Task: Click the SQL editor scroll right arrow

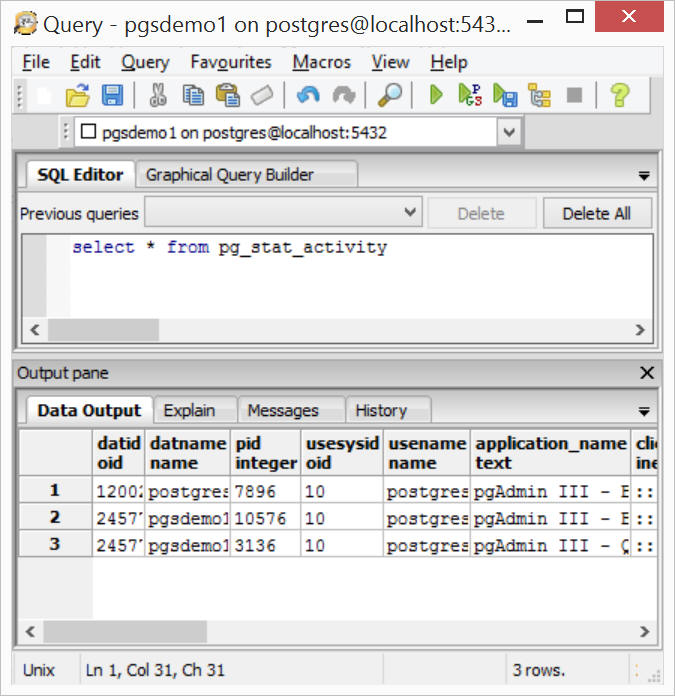Action: pyautogui.click(x=639, y=330)
